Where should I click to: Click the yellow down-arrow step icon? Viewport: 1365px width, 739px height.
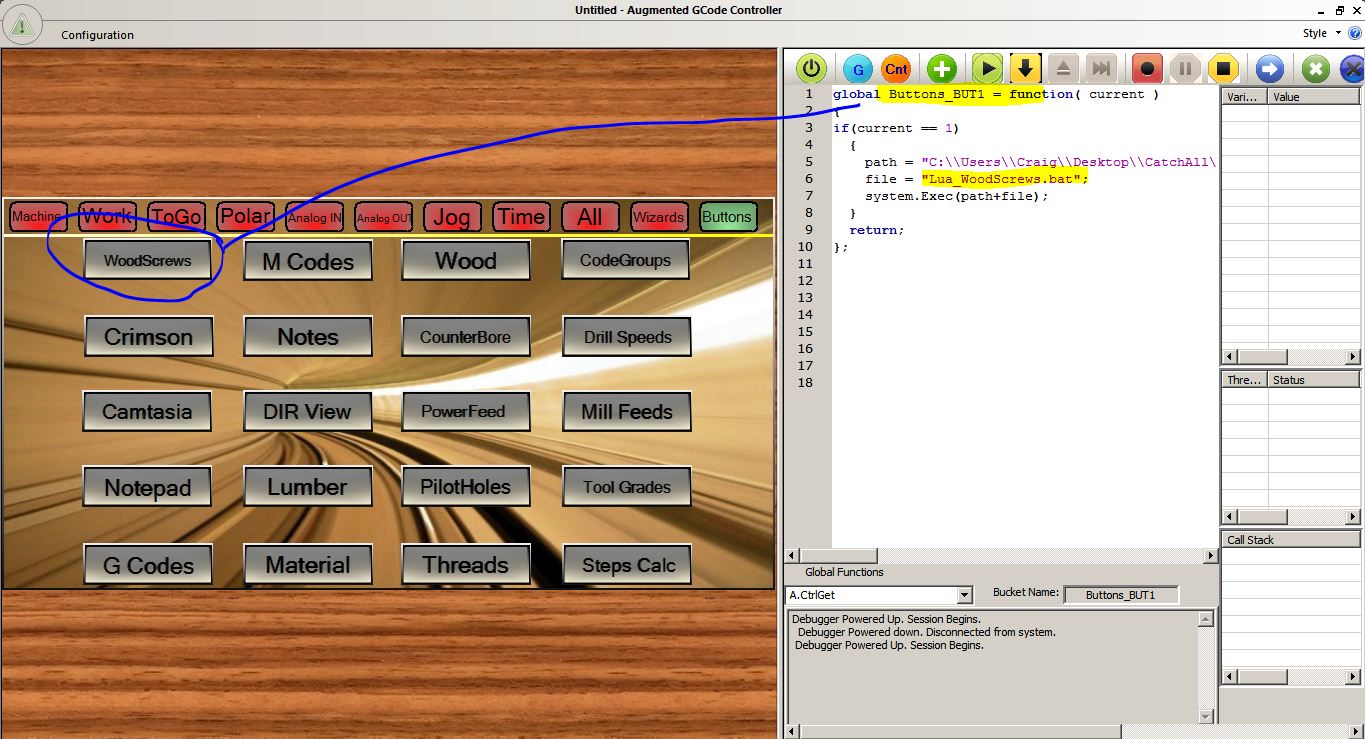[1025, 69]
